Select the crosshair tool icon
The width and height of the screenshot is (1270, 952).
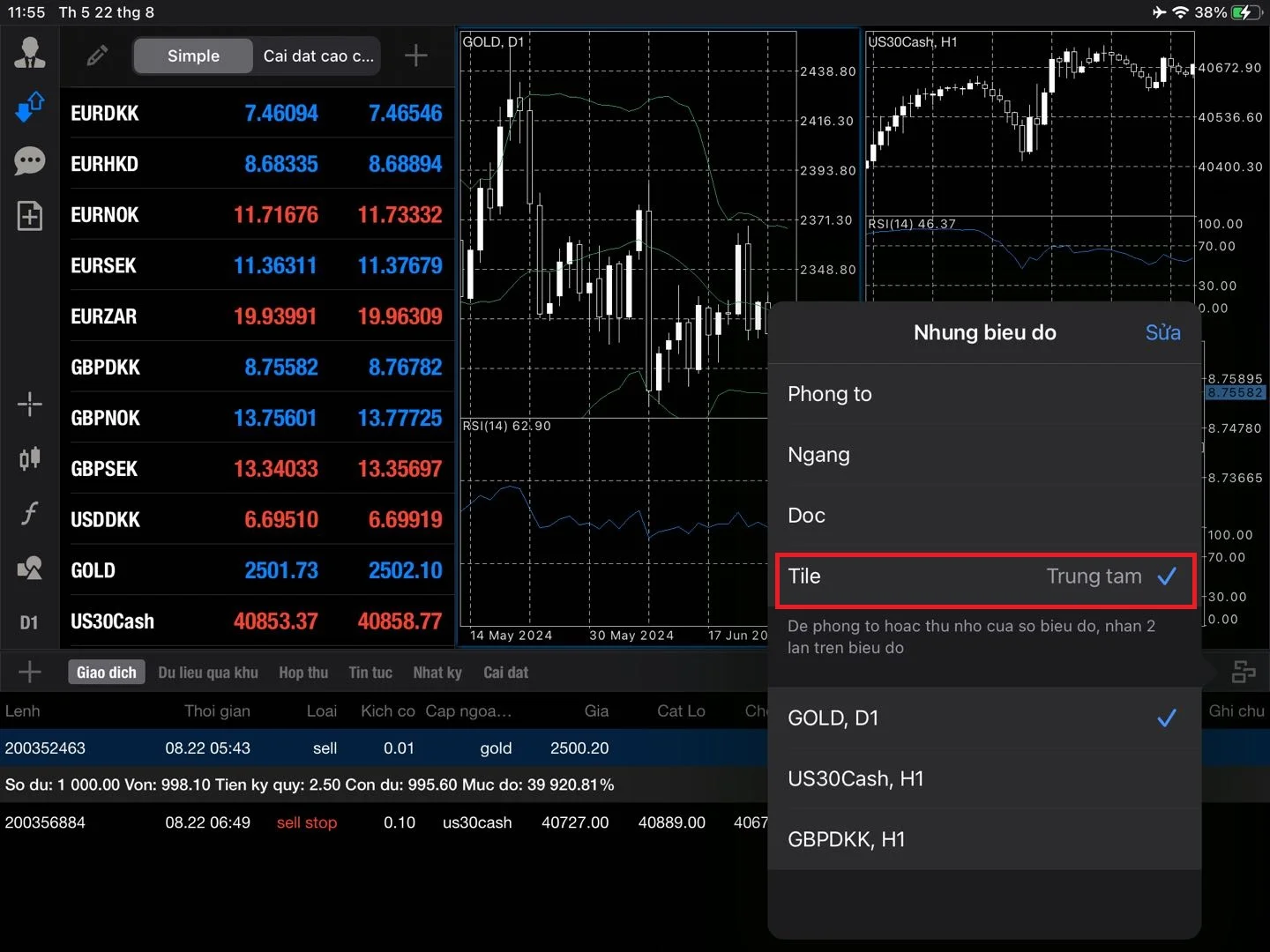[x=30, y=405]
